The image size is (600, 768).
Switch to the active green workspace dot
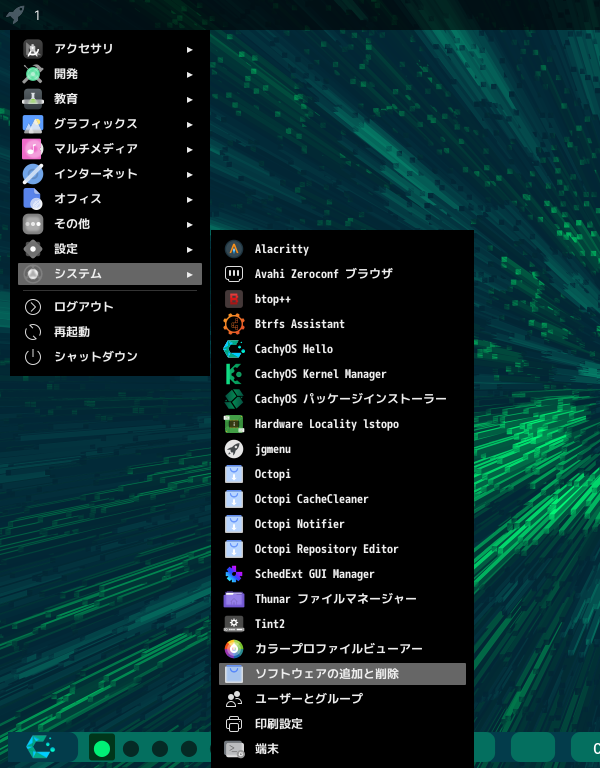coord(101,748)
